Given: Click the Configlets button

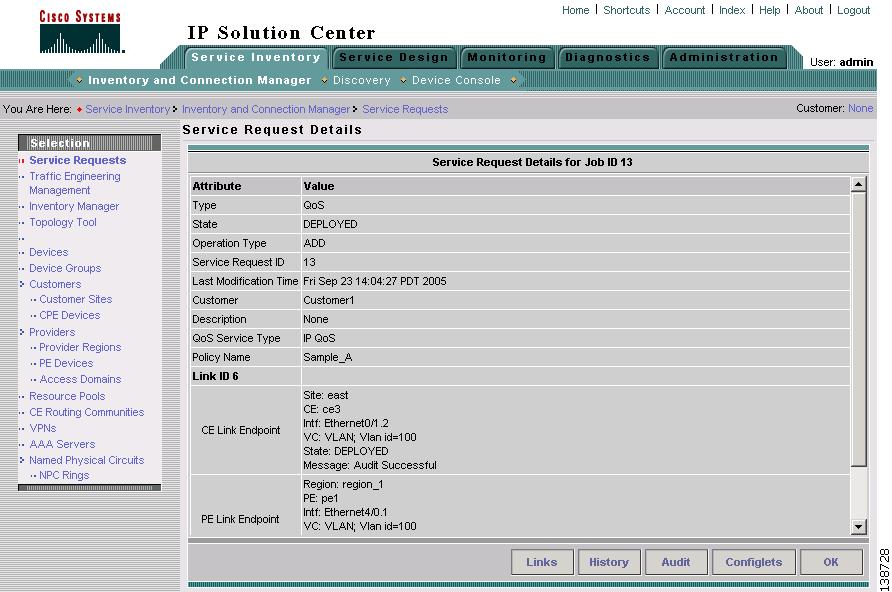Looking at the screenshot, I should pos(753,562).
